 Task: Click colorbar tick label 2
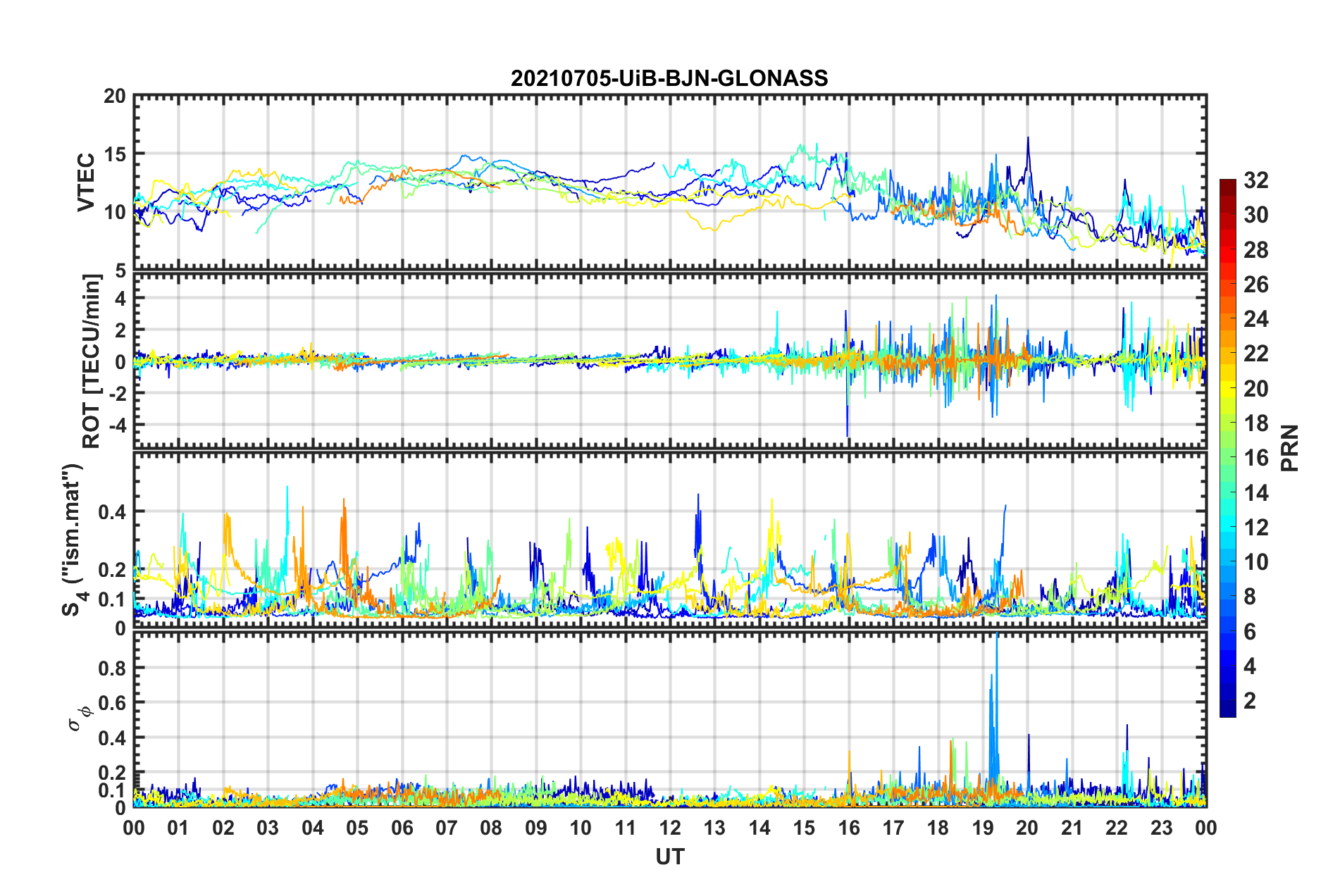coord(1250,700)
